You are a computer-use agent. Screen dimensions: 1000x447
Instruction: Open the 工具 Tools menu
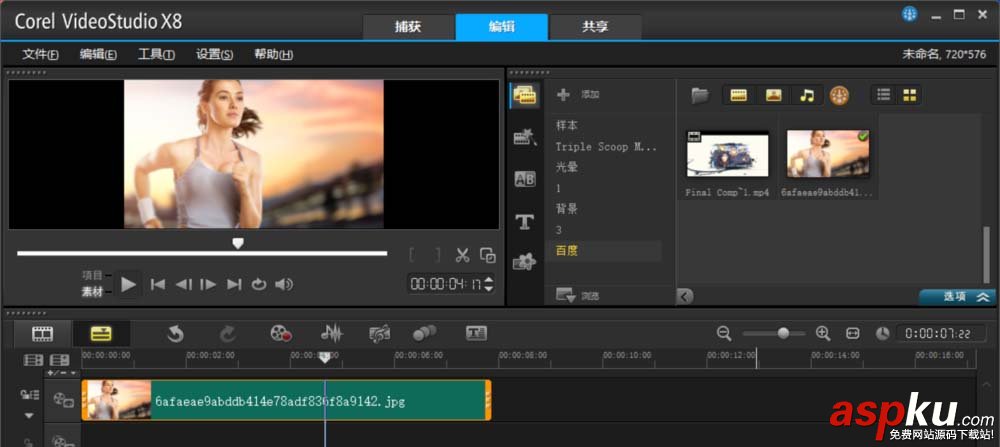(x=156, y=55)
